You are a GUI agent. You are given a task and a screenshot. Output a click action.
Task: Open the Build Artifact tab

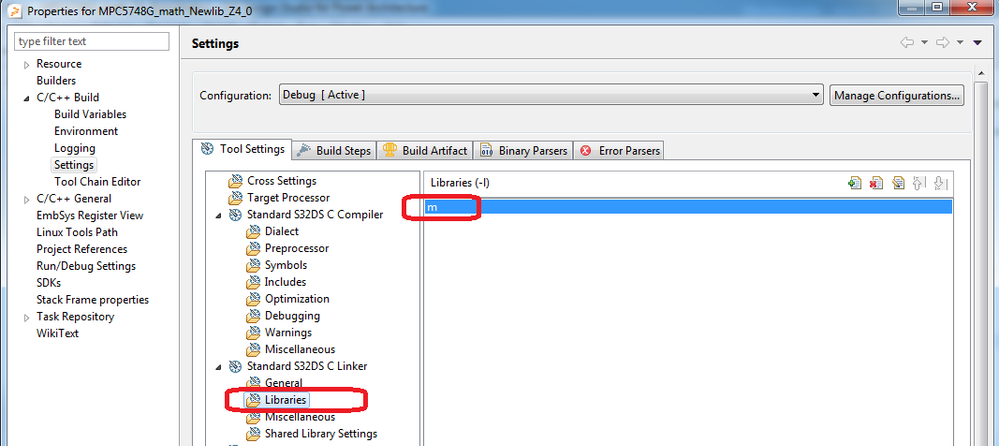pos(426,151)
